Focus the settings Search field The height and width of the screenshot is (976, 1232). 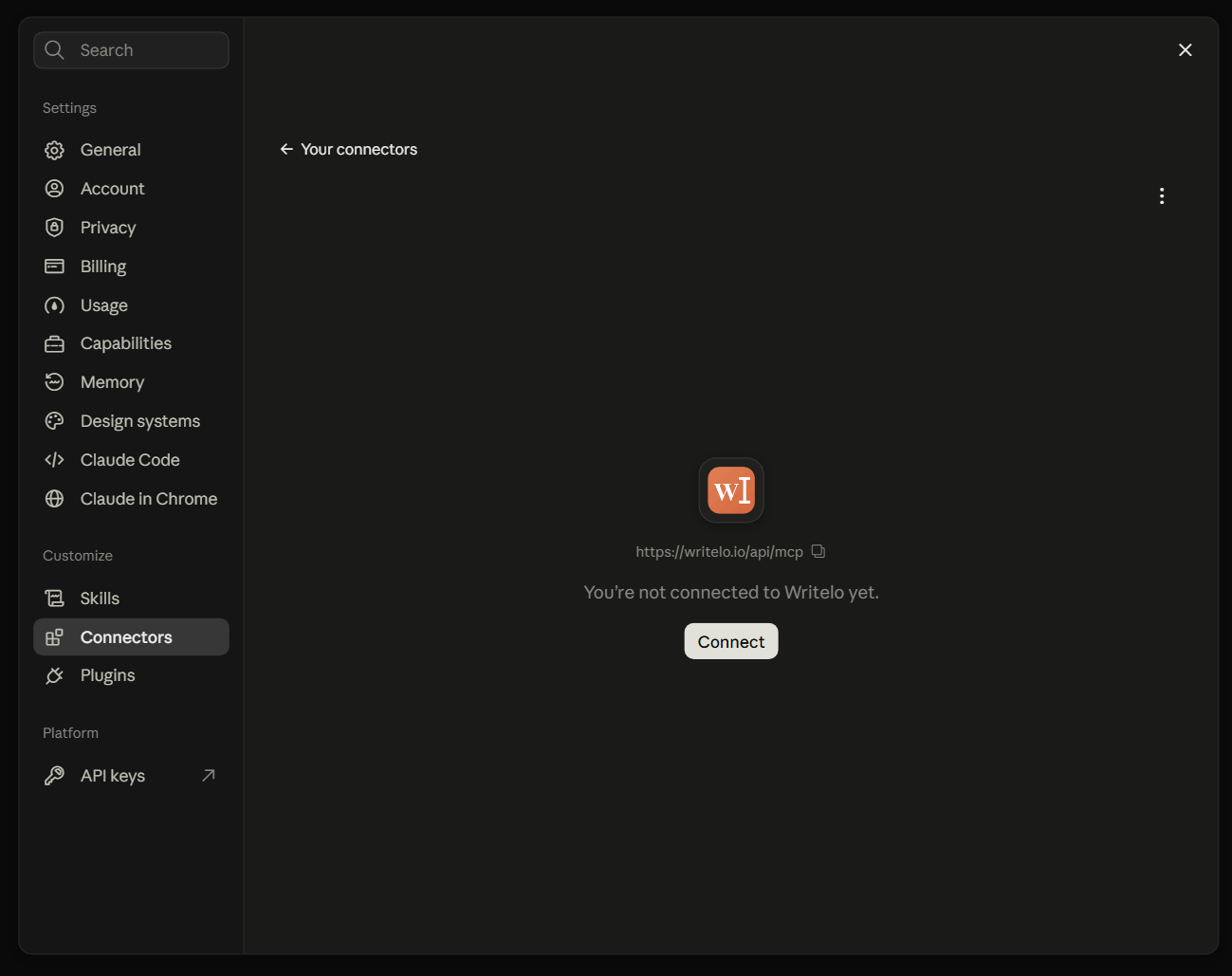131,50
